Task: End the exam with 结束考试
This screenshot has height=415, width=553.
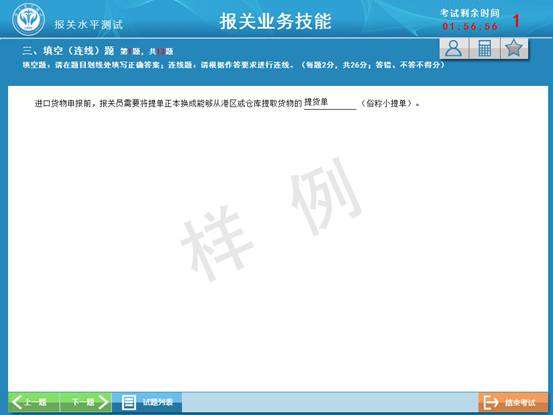Action: point(513,402)
